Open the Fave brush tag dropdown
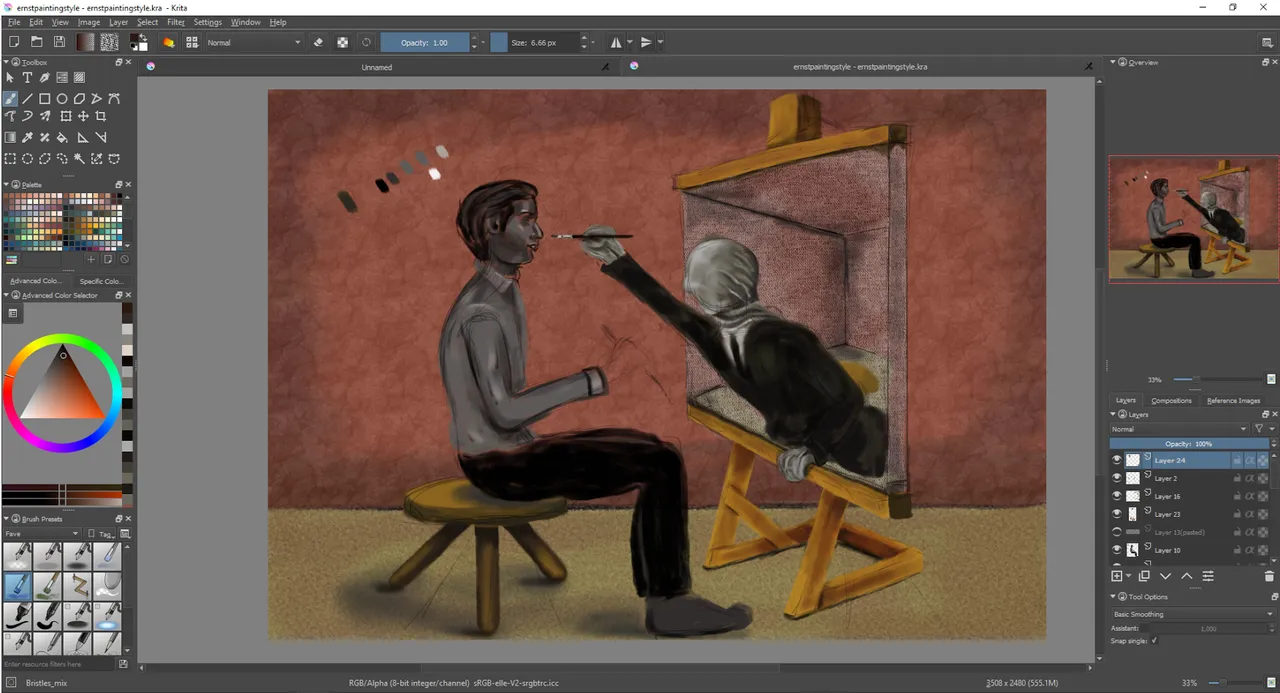Image resolution: width=1280 pixels, height=693 pixels. [x=41, y=534]
